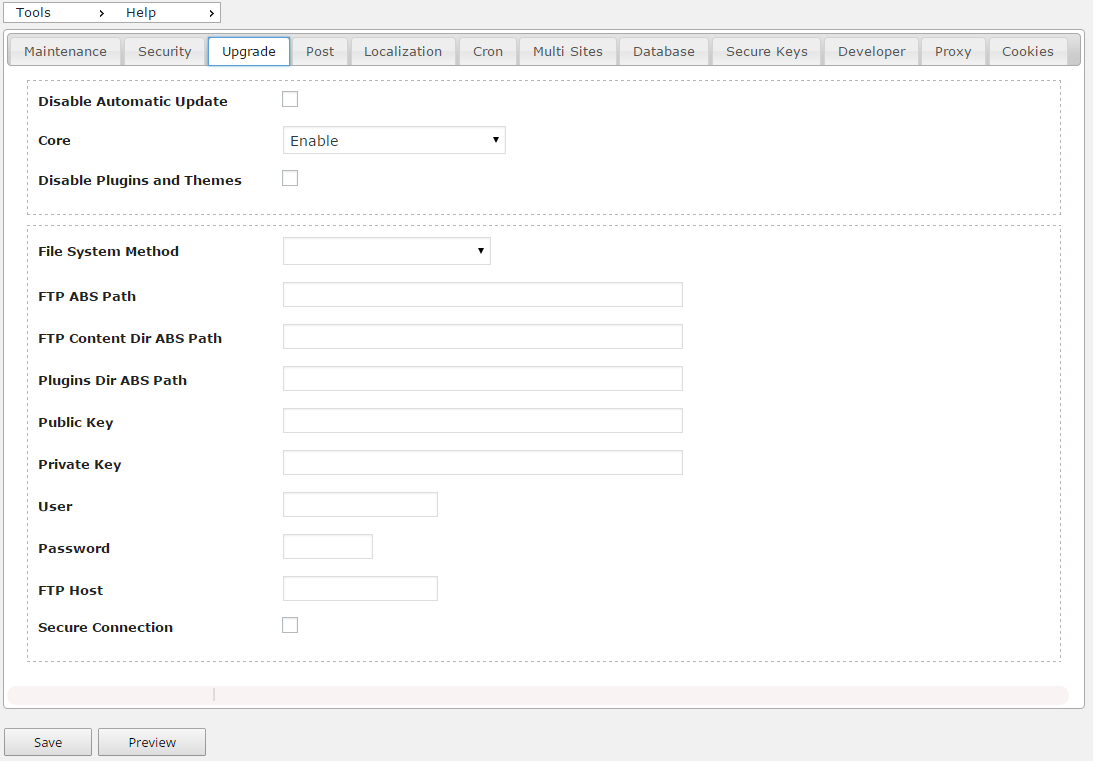Click the FTP Host label
The width and height of the screenshot is (1096, 761).
(71, 590)
